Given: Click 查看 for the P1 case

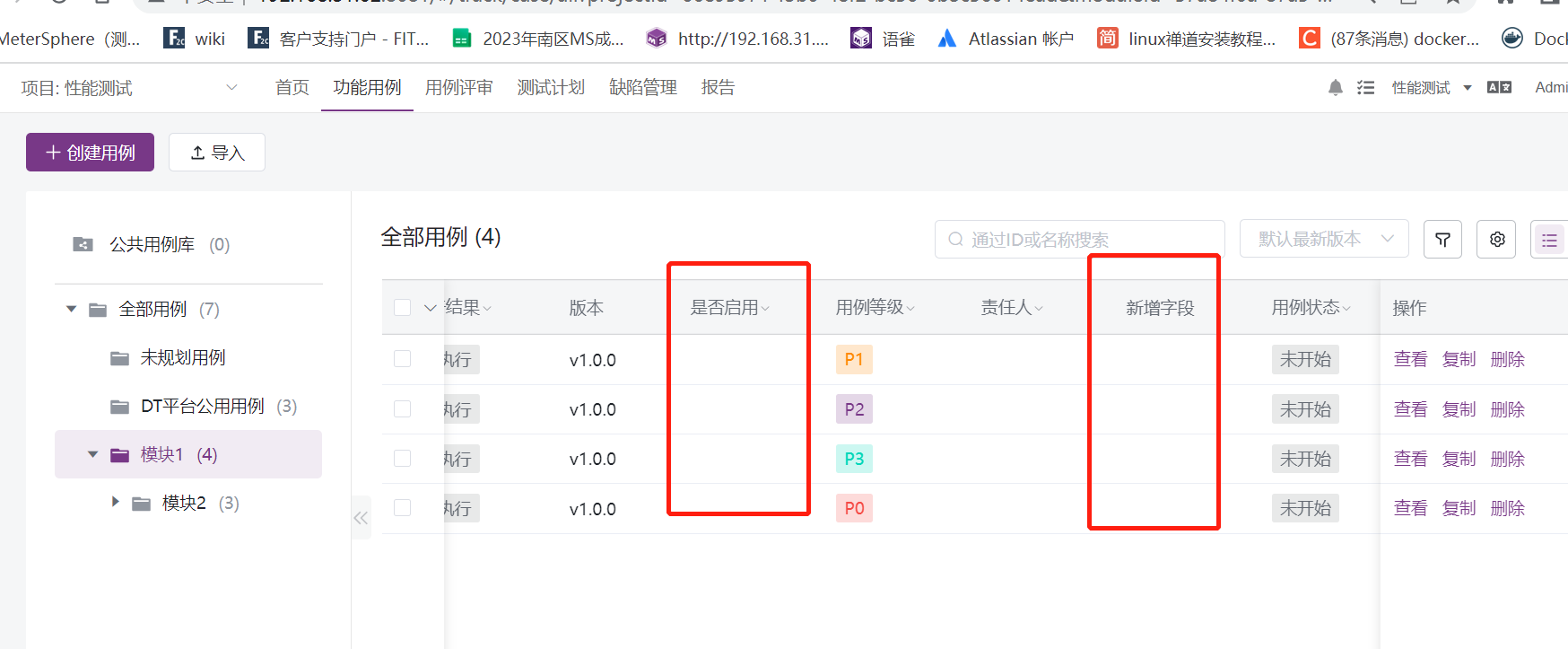Looking at the screenshot, I should (x=1410, y=359).
